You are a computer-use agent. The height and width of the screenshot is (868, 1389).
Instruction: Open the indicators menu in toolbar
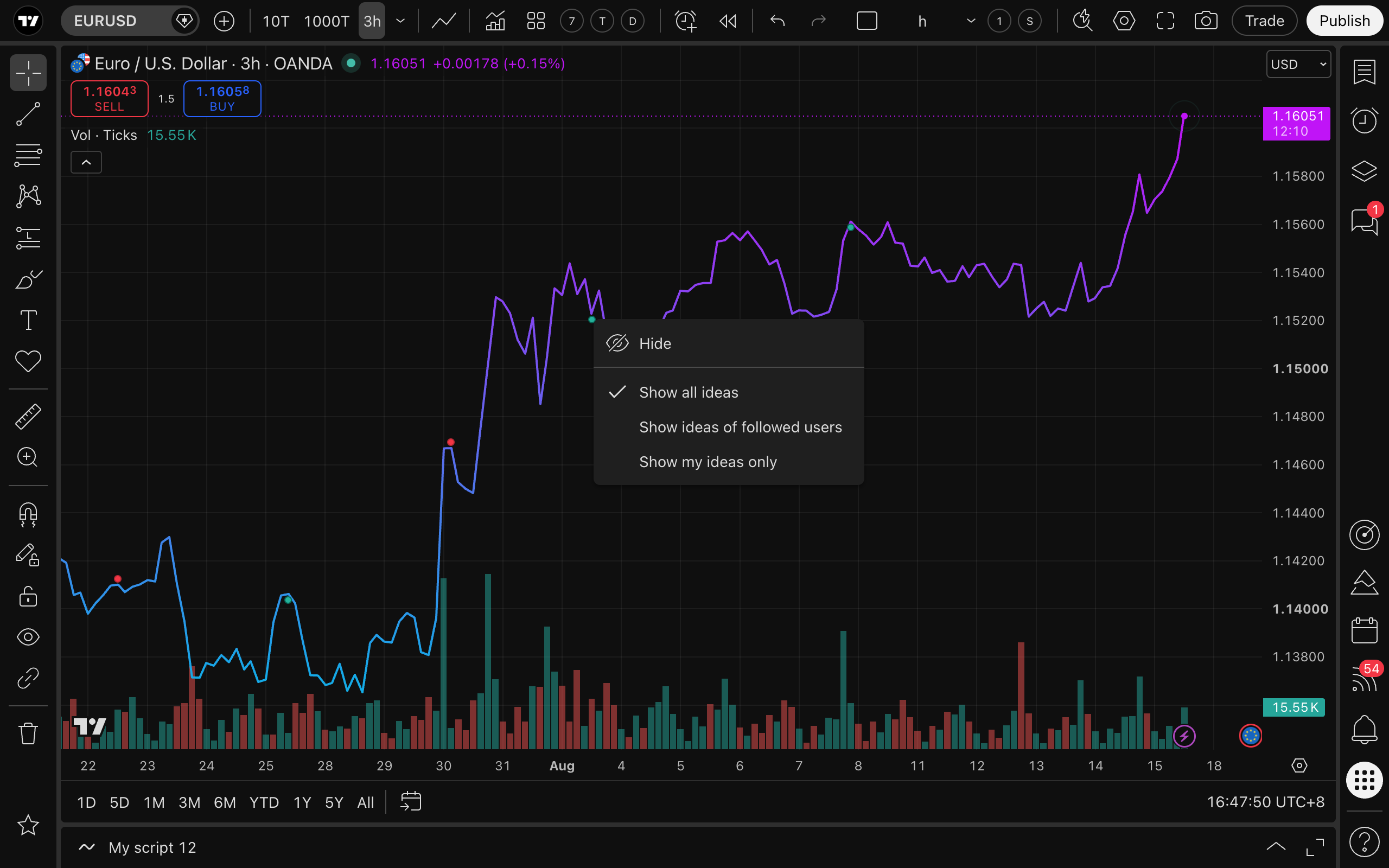point(495,21)
